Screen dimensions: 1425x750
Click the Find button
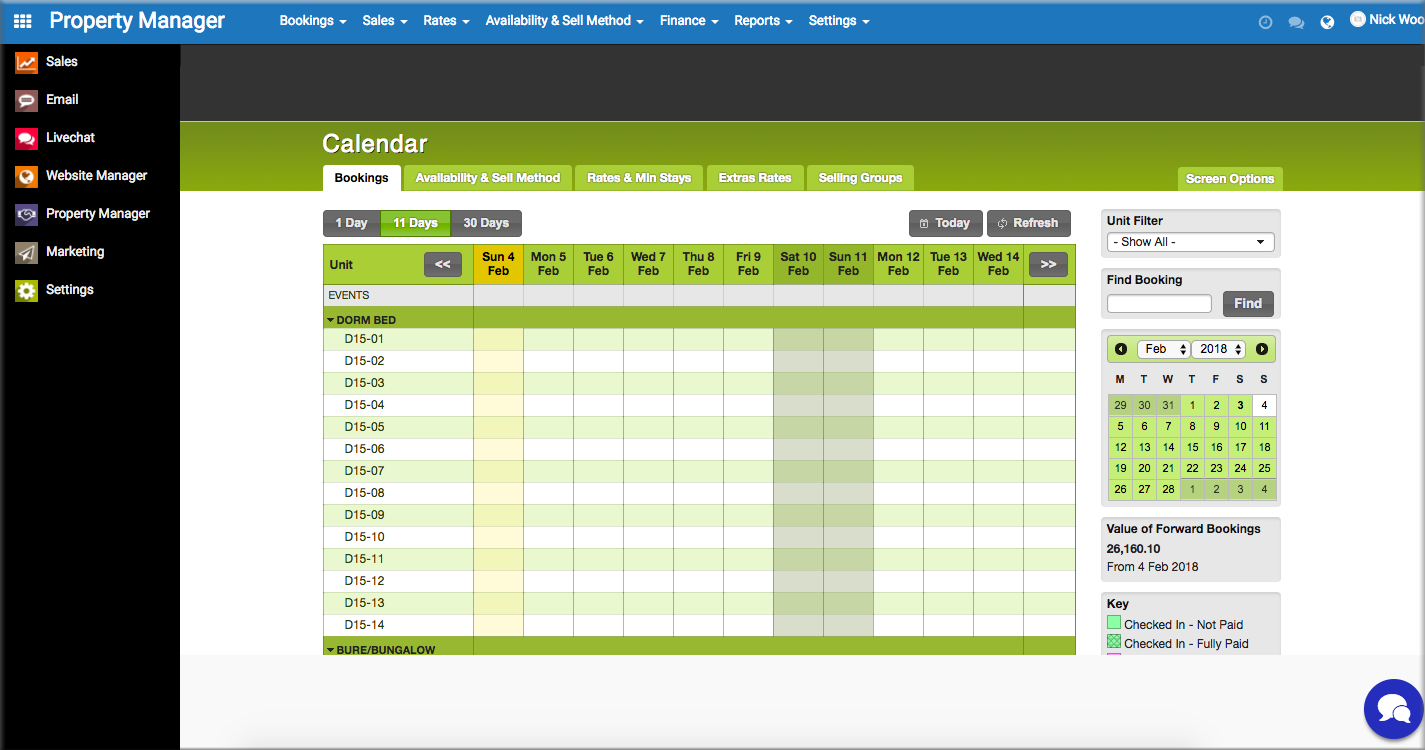point(1247,303)
